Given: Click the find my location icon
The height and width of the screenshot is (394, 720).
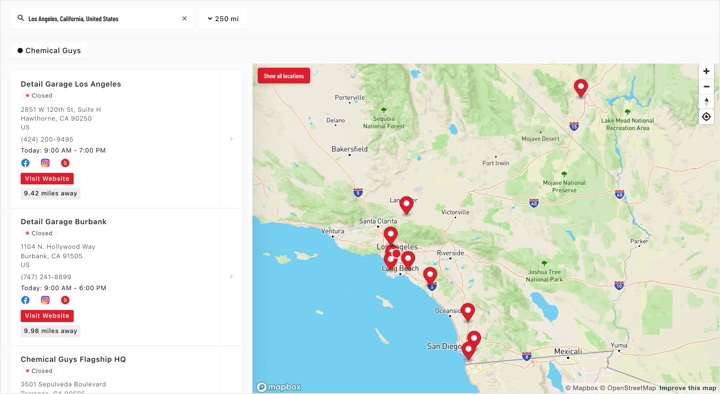Looking at the screenshot, I should (706, 117).
